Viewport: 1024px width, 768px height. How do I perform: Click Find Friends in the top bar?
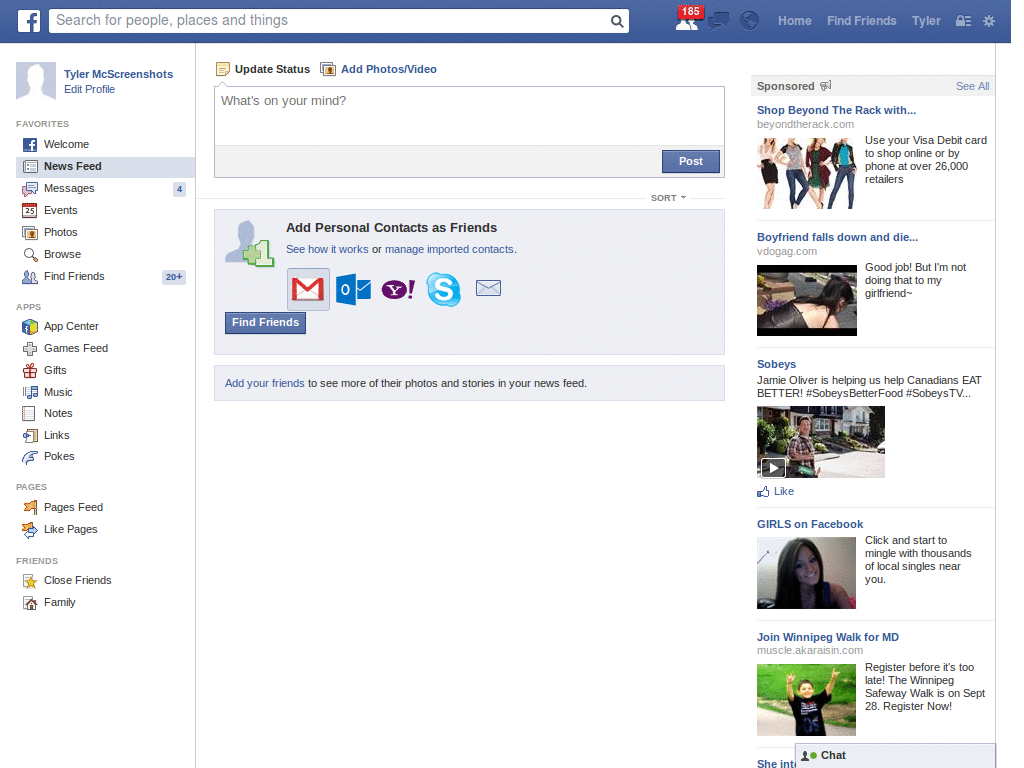pos(861,21)
